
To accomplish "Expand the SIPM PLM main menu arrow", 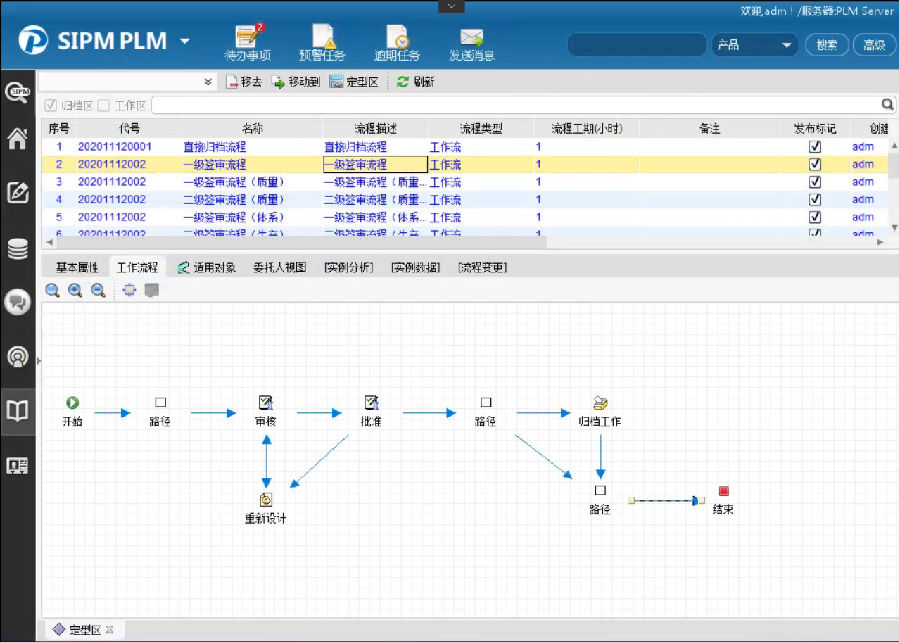I will 185,42.
